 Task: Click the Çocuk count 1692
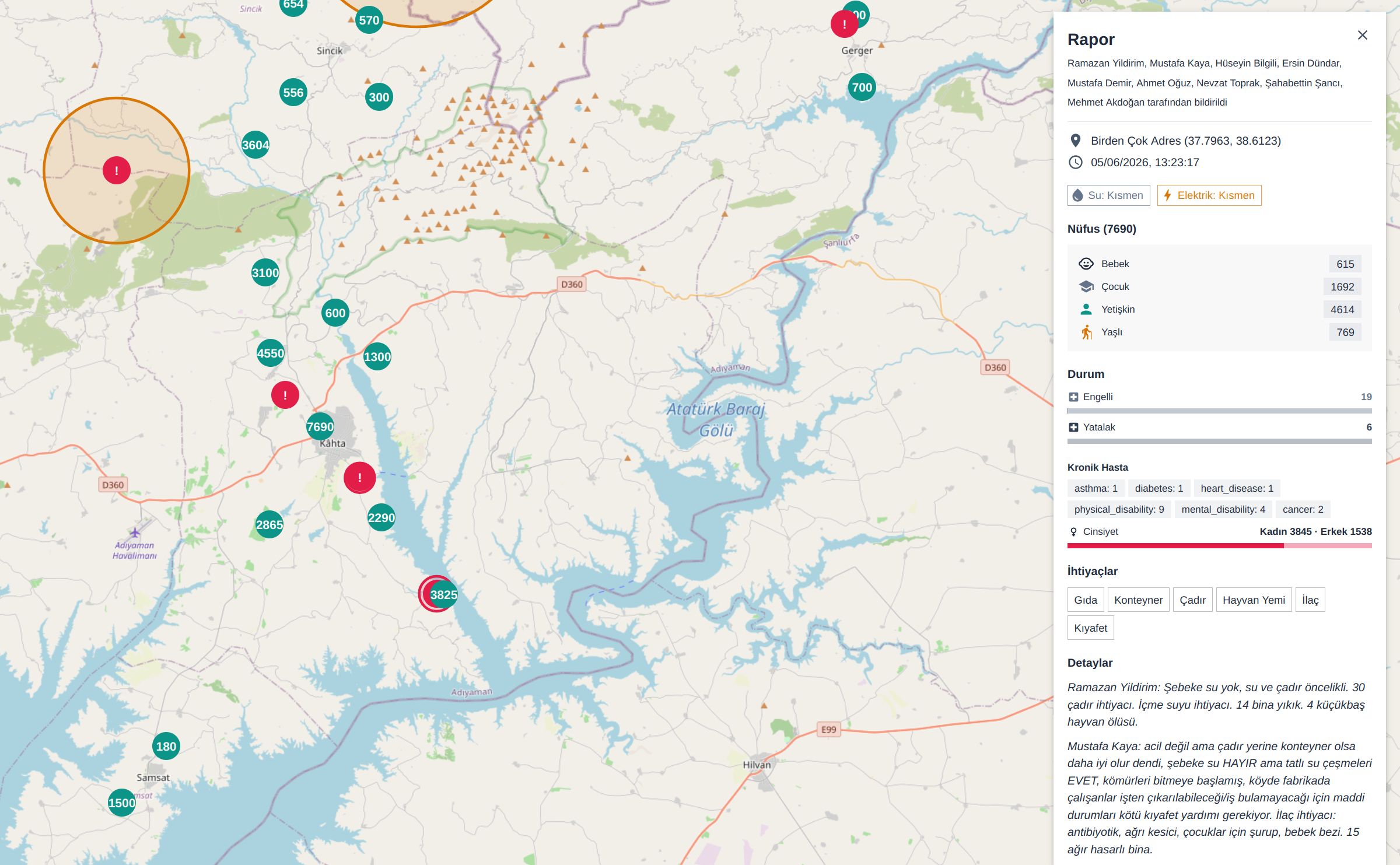[1342, 286]
